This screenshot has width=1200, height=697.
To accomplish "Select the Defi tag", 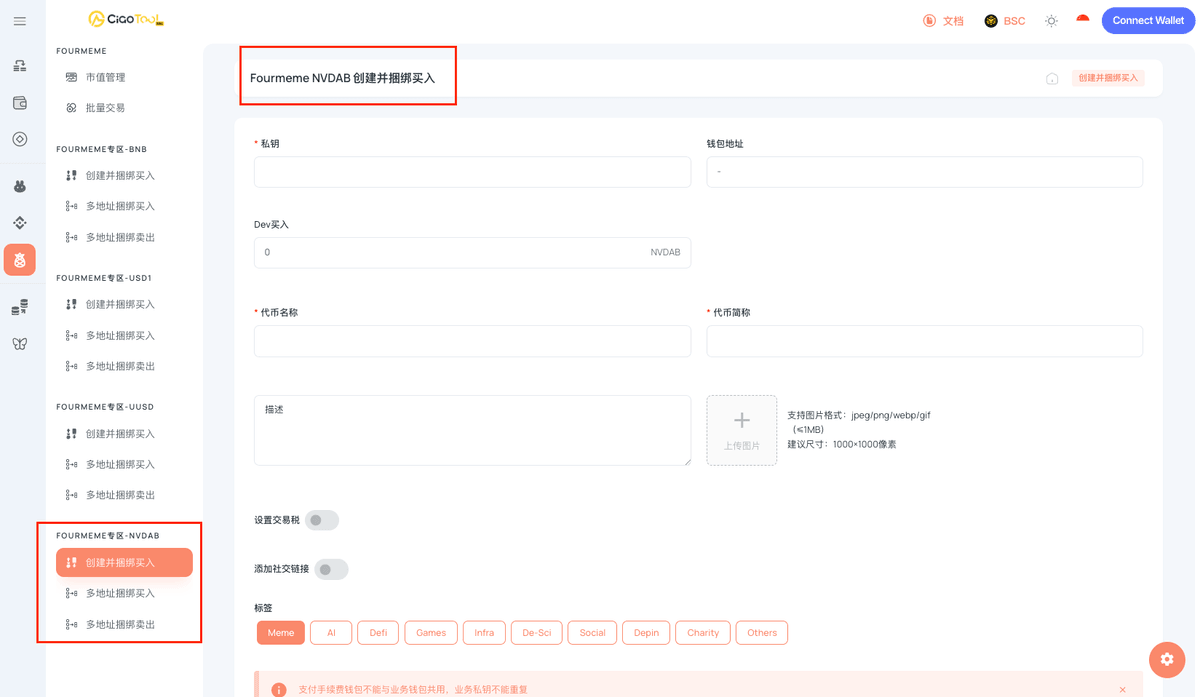I will (378, 633).
